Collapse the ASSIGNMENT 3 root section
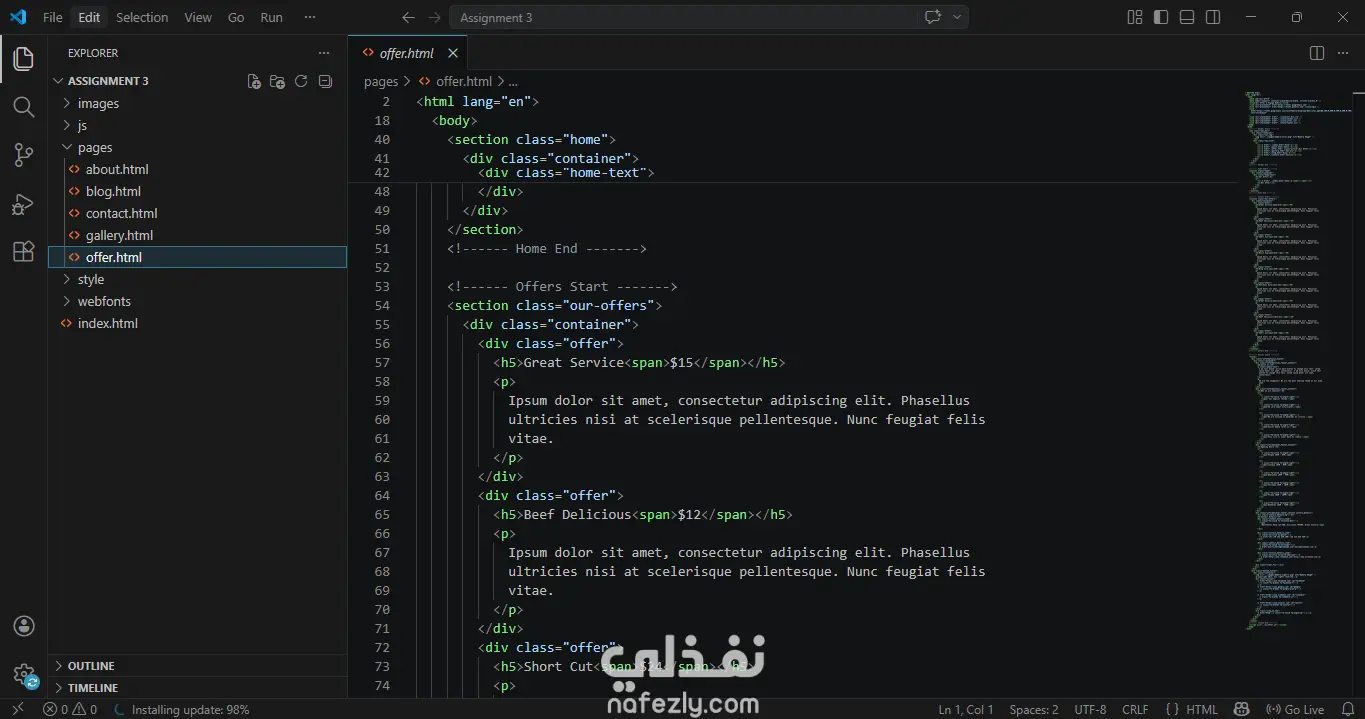1365x719 pixels. click(108, 81)
